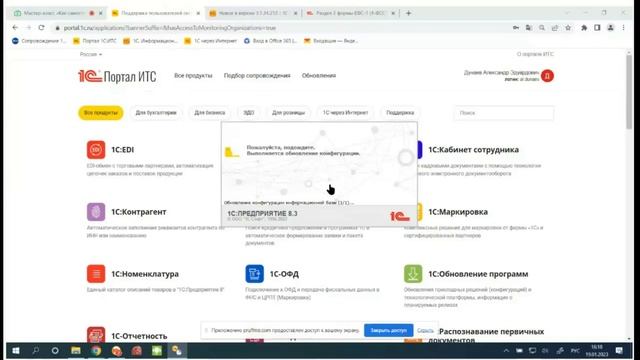Open the Обновления menu item

tap(319, 76)
